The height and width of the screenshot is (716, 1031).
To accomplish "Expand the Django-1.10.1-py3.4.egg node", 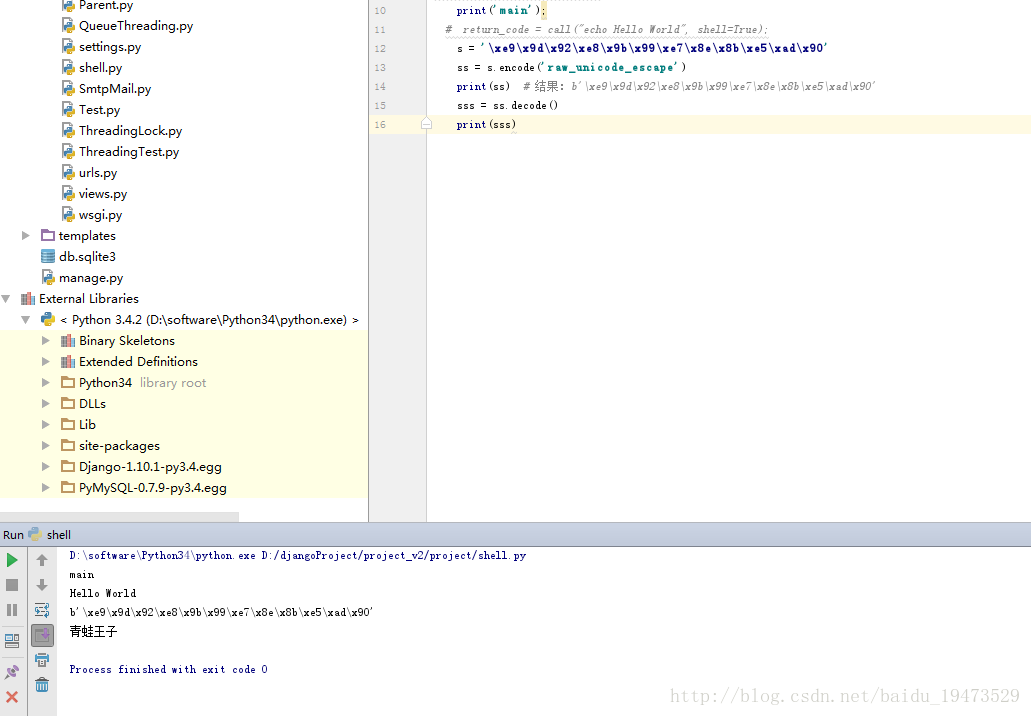I will [45, 467].
